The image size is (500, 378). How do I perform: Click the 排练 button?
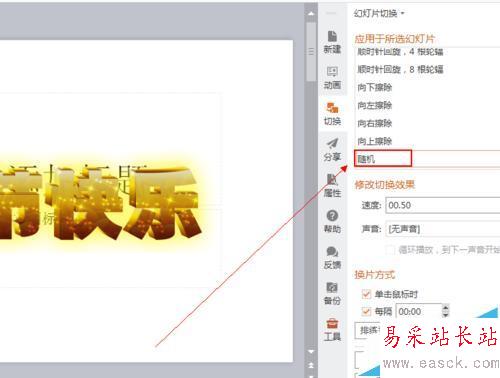pyautogui.click(x=368, y=330)
